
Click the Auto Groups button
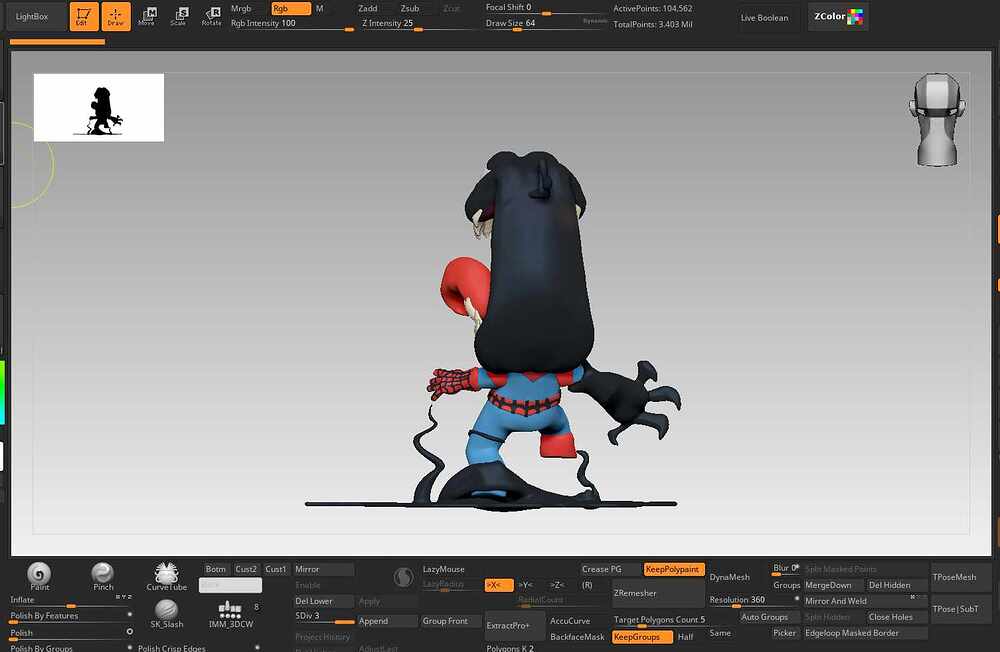click(x=770, y=617)
